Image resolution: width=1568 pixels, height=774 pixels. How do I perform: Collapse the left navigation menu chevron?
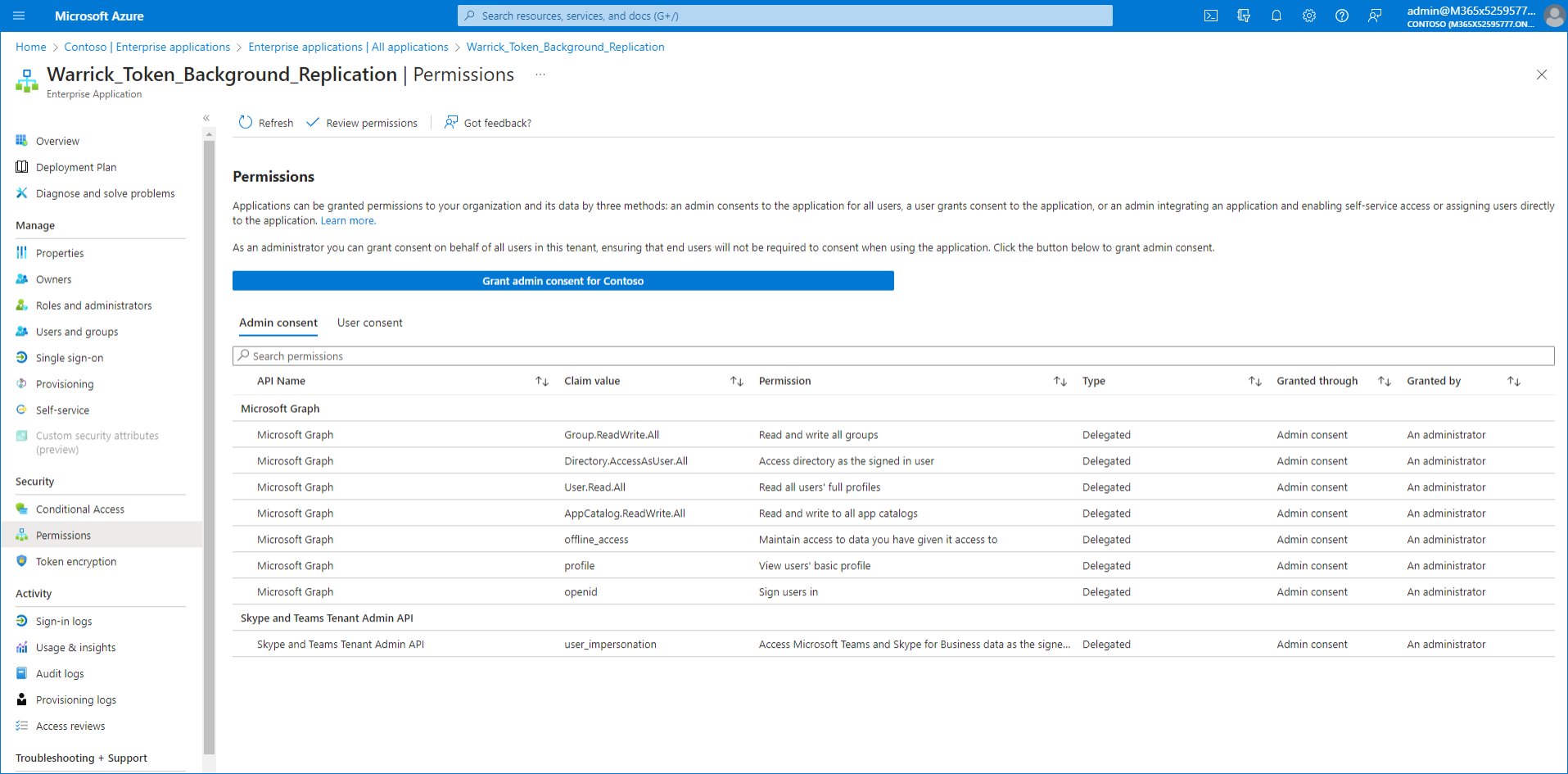[206, 118]
